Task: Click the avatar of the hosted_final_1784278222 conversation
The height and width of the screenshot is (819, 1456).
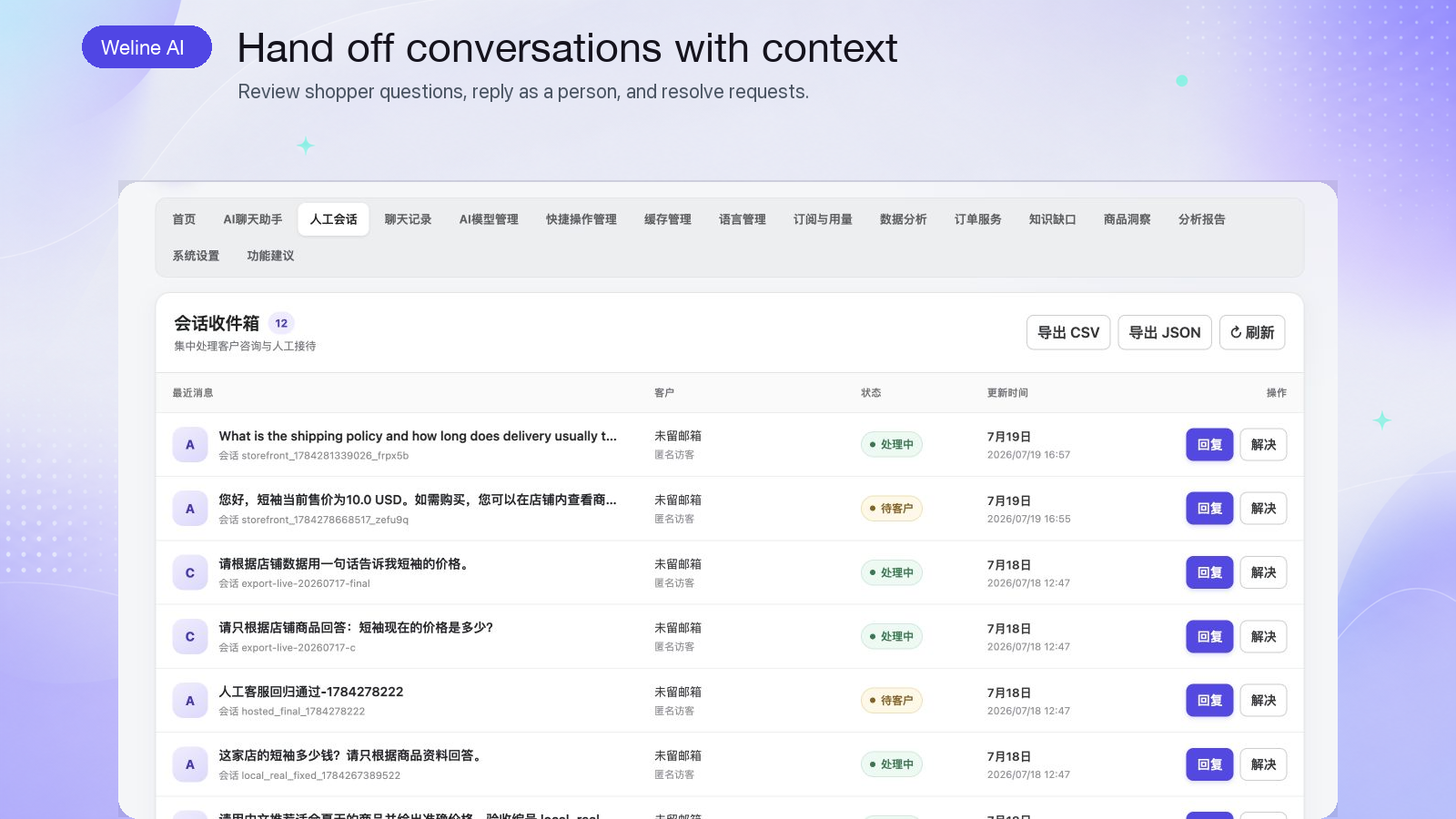Action: [190, 701]
